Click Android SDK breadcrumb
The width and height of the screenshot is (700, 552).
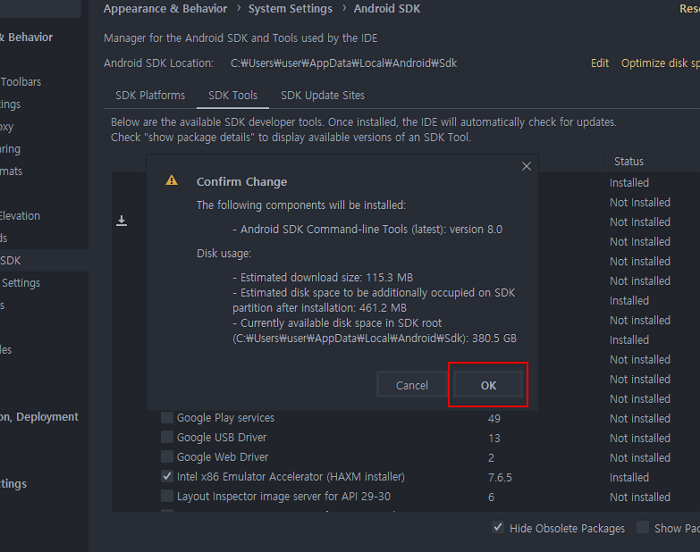click(x=387, y=8)
